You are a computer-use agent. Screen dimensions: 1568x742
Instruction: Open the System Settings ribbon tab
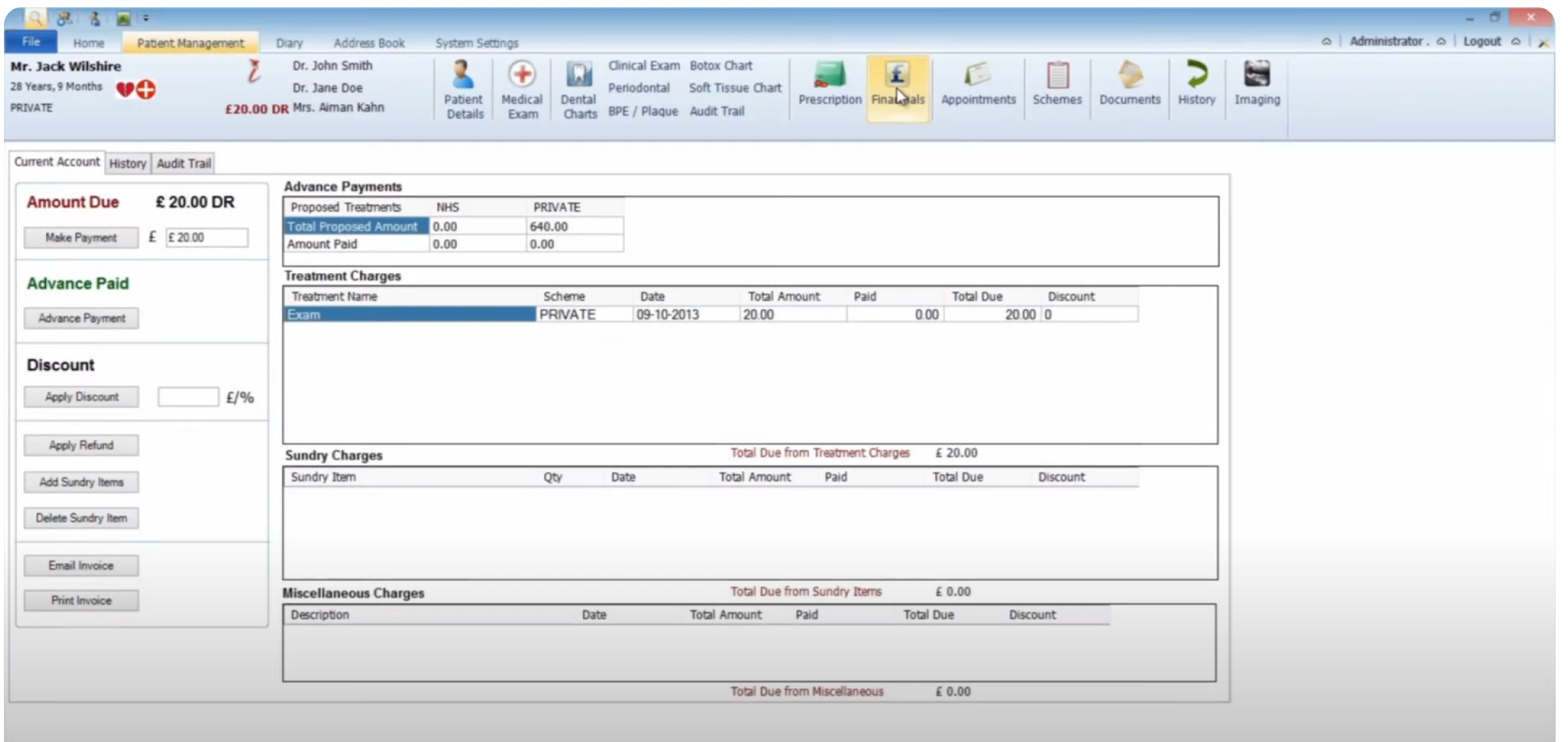(477, 43)
